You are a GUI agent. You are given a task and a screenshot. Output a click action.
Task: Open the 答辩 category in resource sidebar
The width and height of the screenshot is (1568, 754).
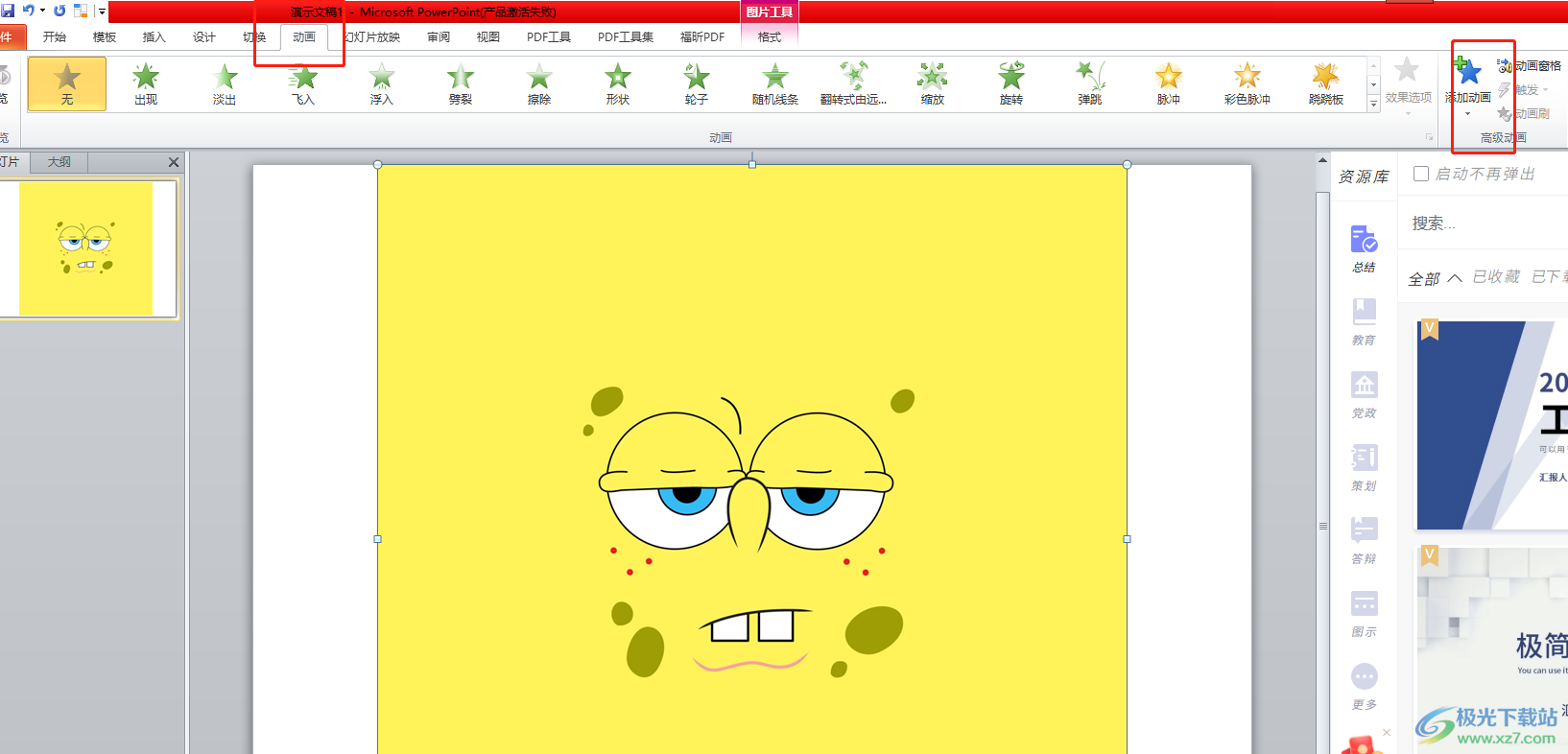click(x=1364, y=540)
